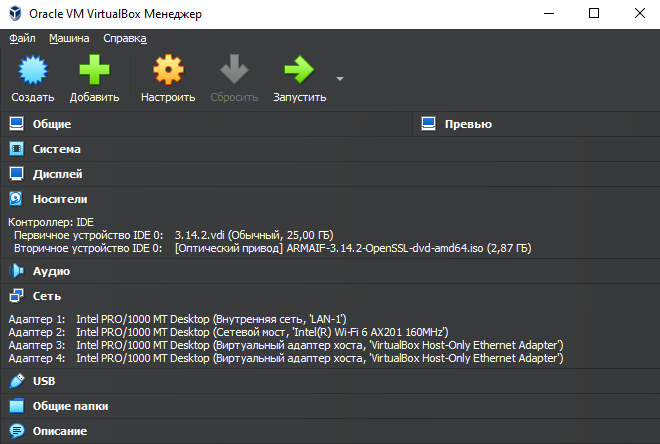Click the ARMAIF-3.14.2-OpenSSL-dvd-amd64.iso optical drive entry

353,248
